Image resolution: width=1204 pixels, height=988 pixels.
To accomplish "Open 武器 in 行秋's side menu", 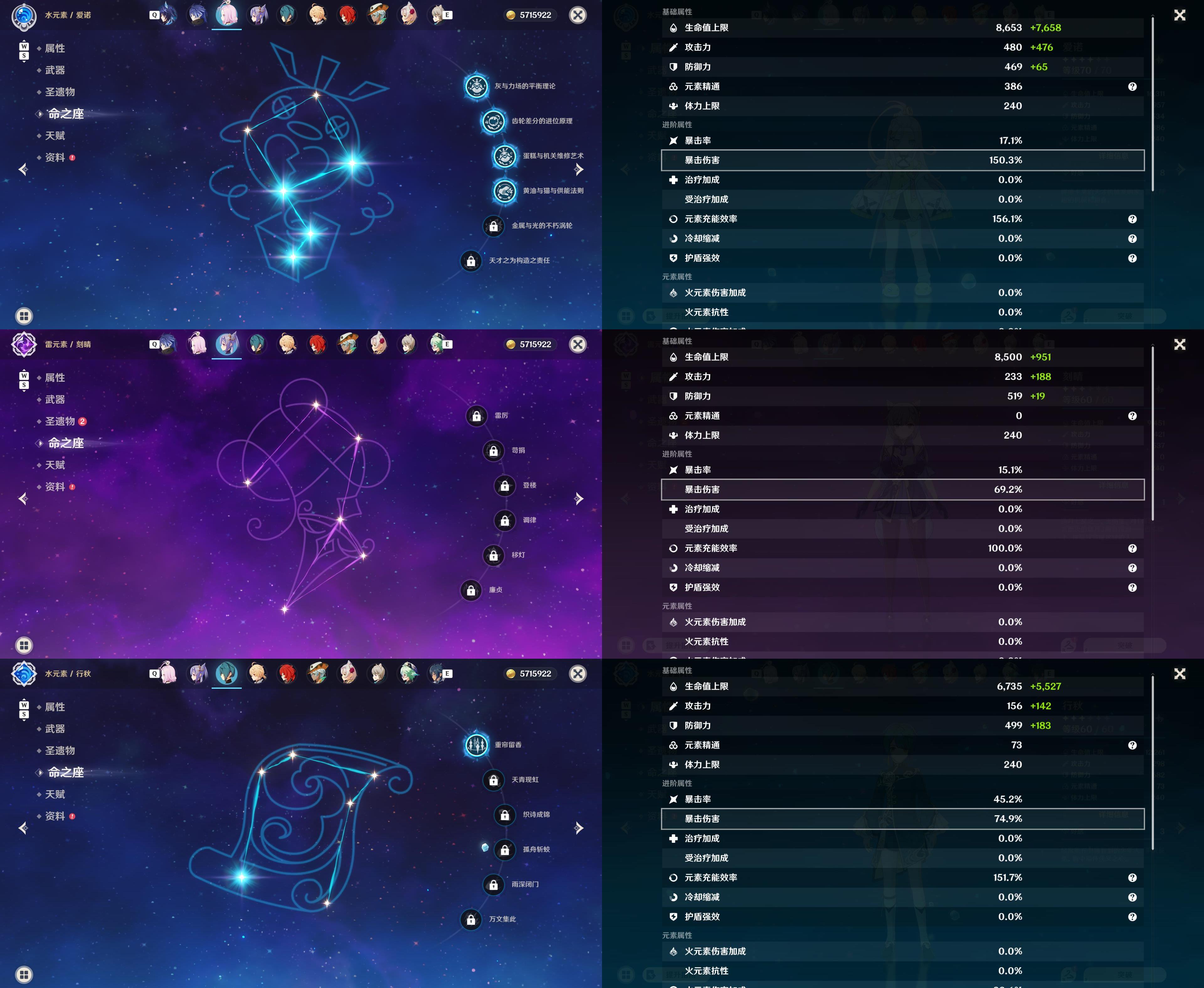I will pyautogui.click(x=55, y=729).
